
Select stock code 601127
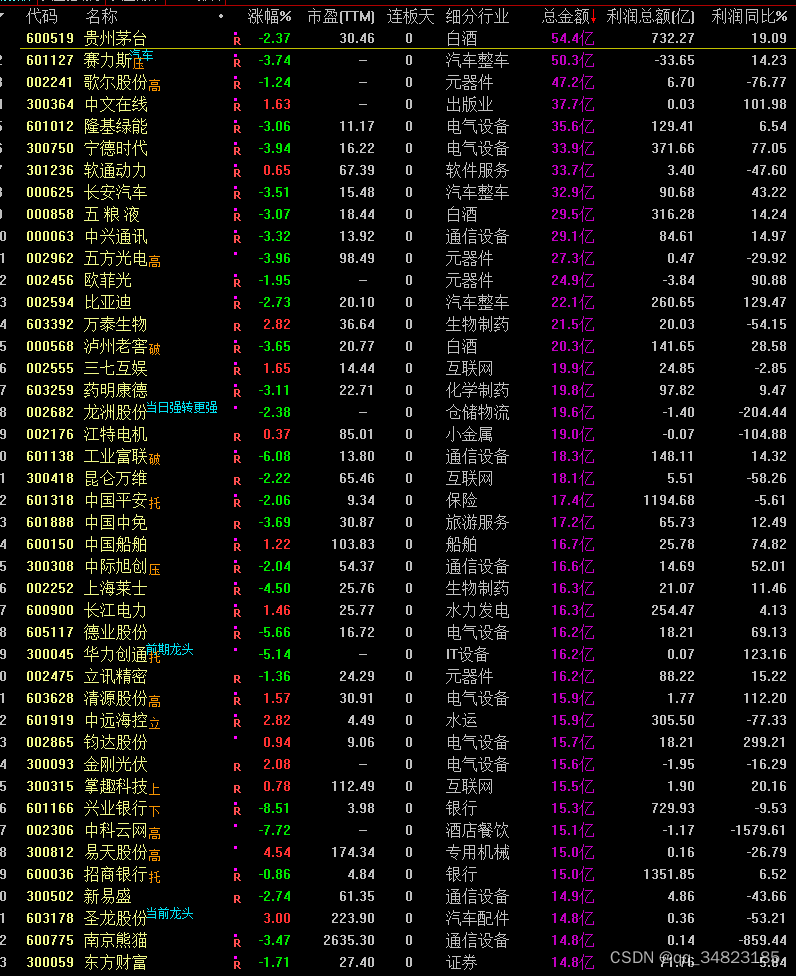pos(50,60)
